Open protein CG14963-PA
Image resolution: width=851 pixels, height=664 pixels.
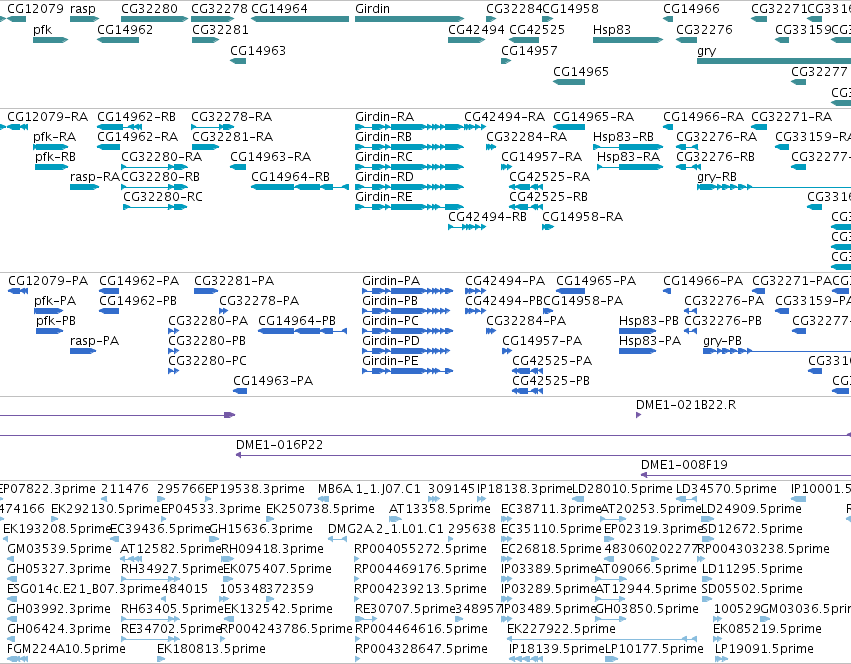click(273, 381)
